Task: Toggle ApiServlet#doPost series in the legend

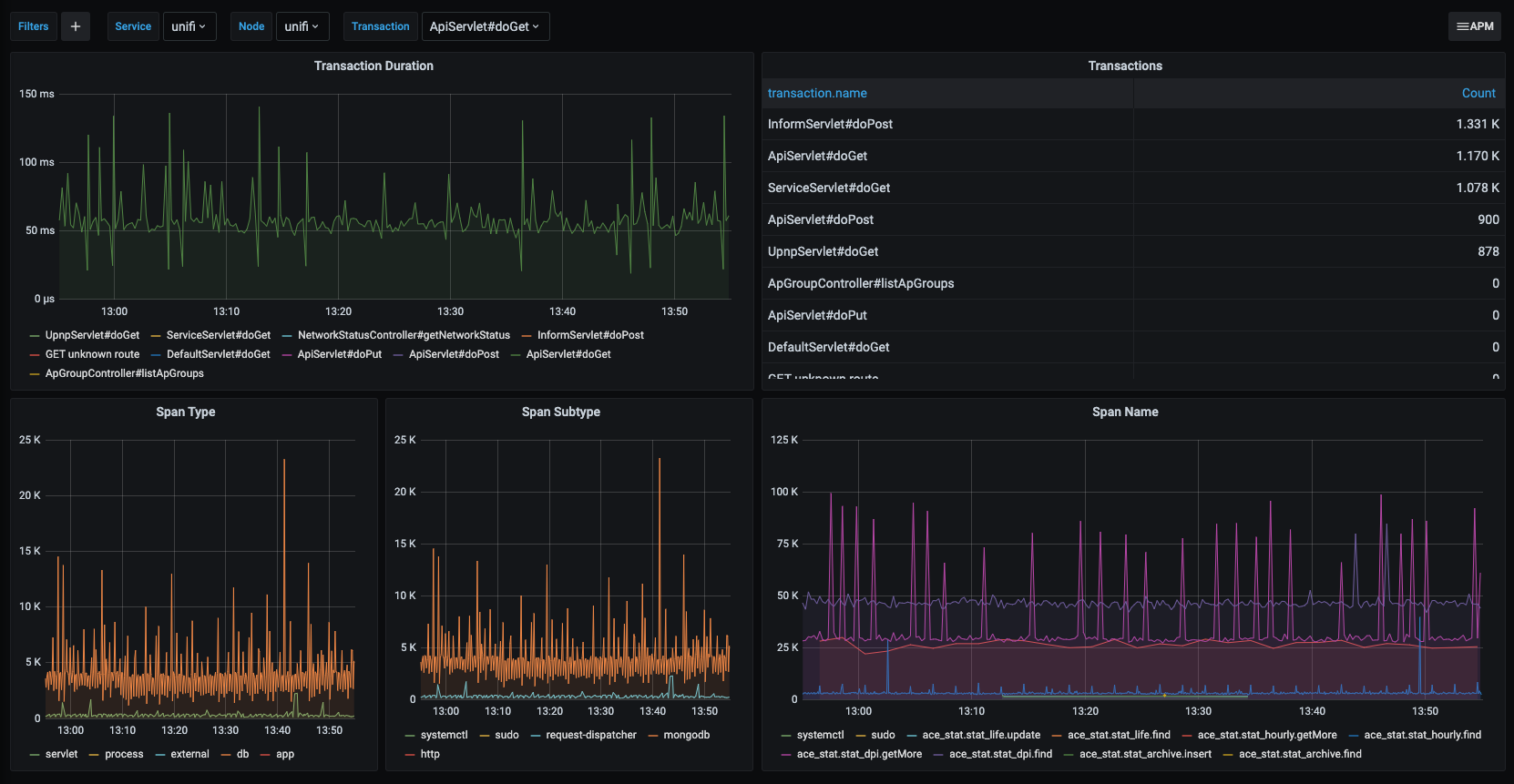Action: [x=454, y=354]
